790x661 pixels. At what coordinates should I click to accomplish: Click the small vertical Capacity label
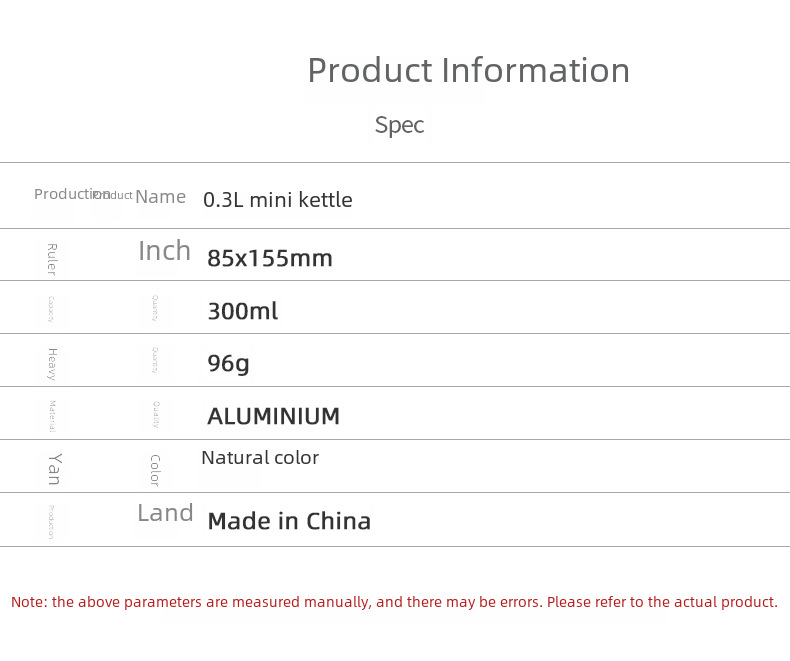(x=52, y=309)
